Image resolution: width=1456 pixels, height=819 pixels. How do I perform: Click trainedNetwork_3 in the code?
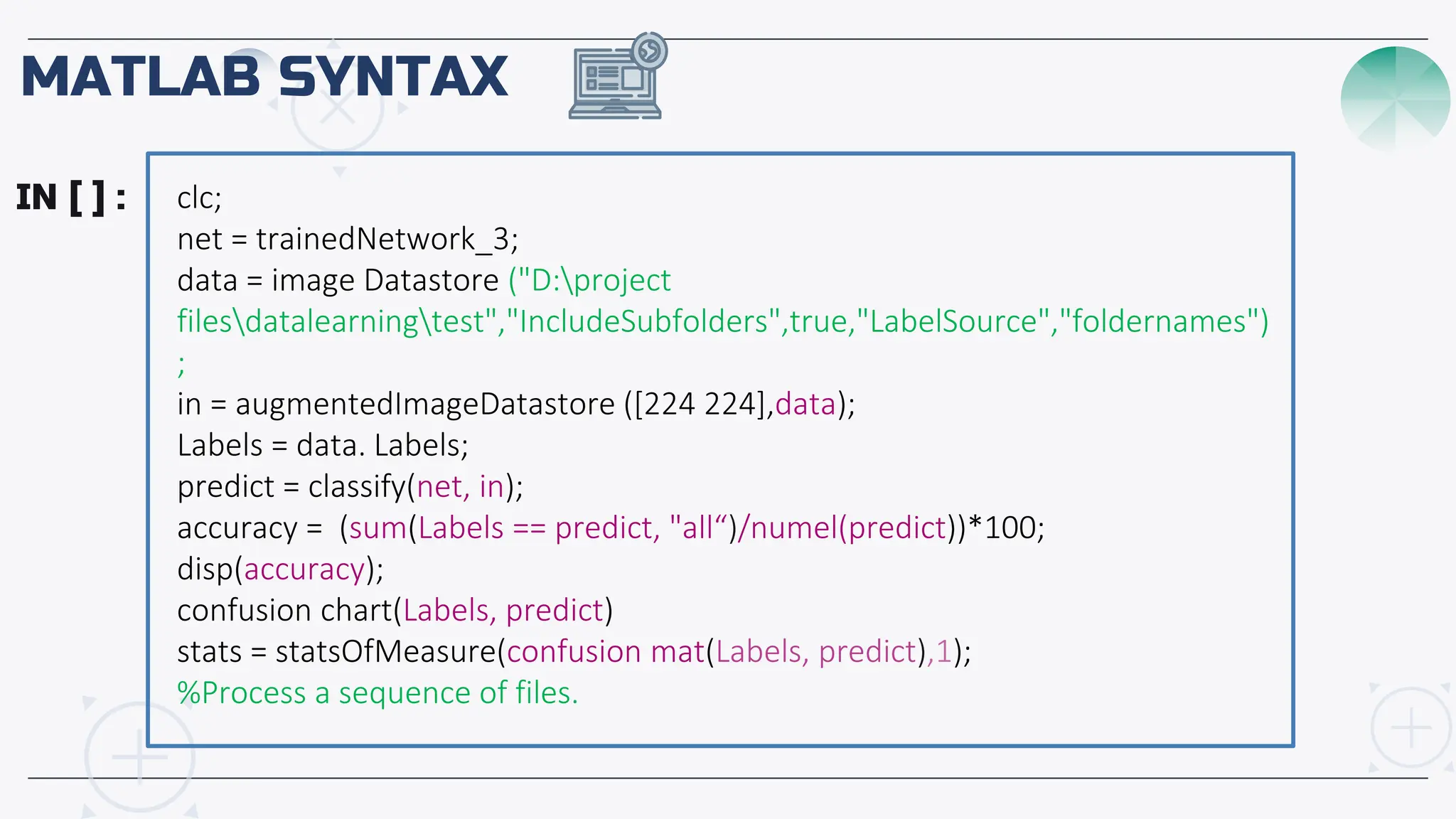382,239
